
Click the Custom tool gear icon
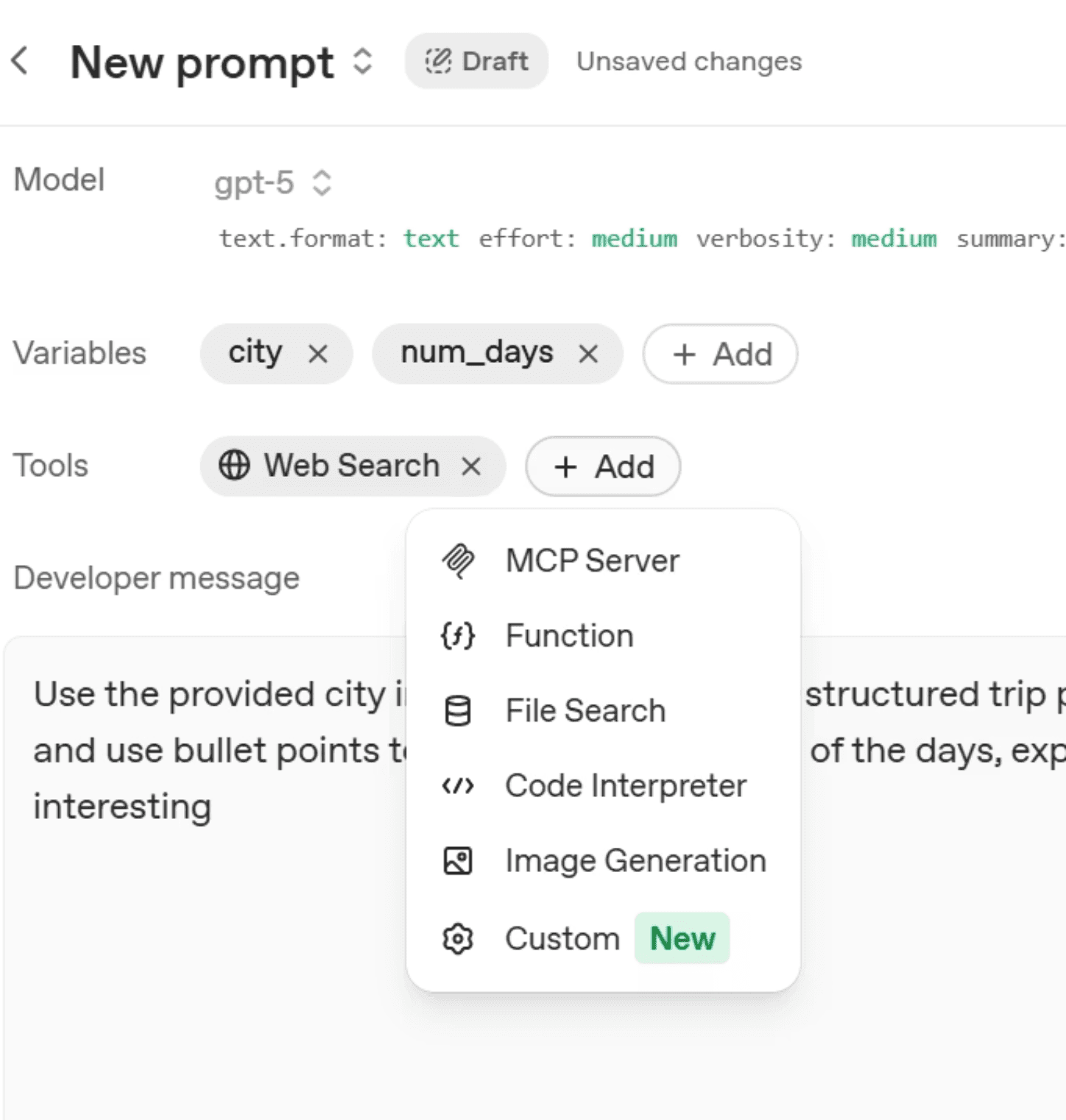click(x=458, y=939)
